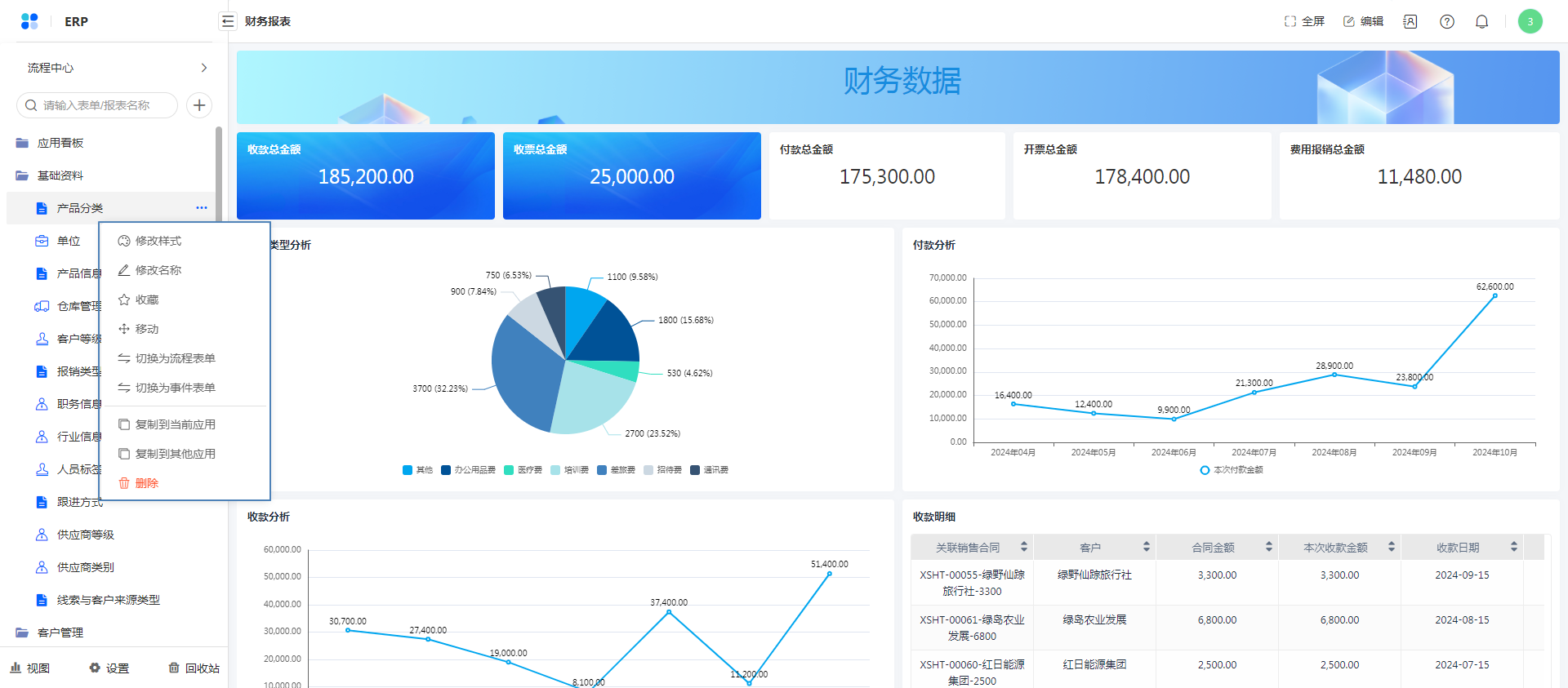Image resolution: width=1568 pixels, height=688 pixels.
Task: Click the contacts icon in top bar
Action: 1410,22
